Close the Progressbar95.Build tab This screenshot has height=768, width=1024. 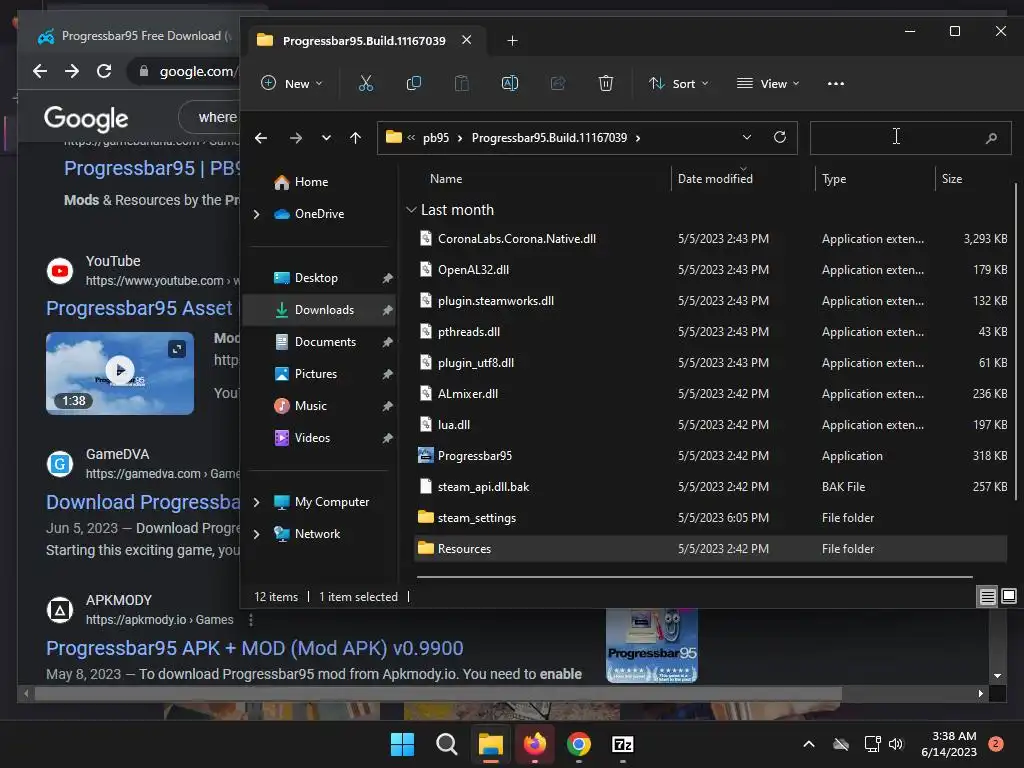pyautogui.click(x=467, y=40)
